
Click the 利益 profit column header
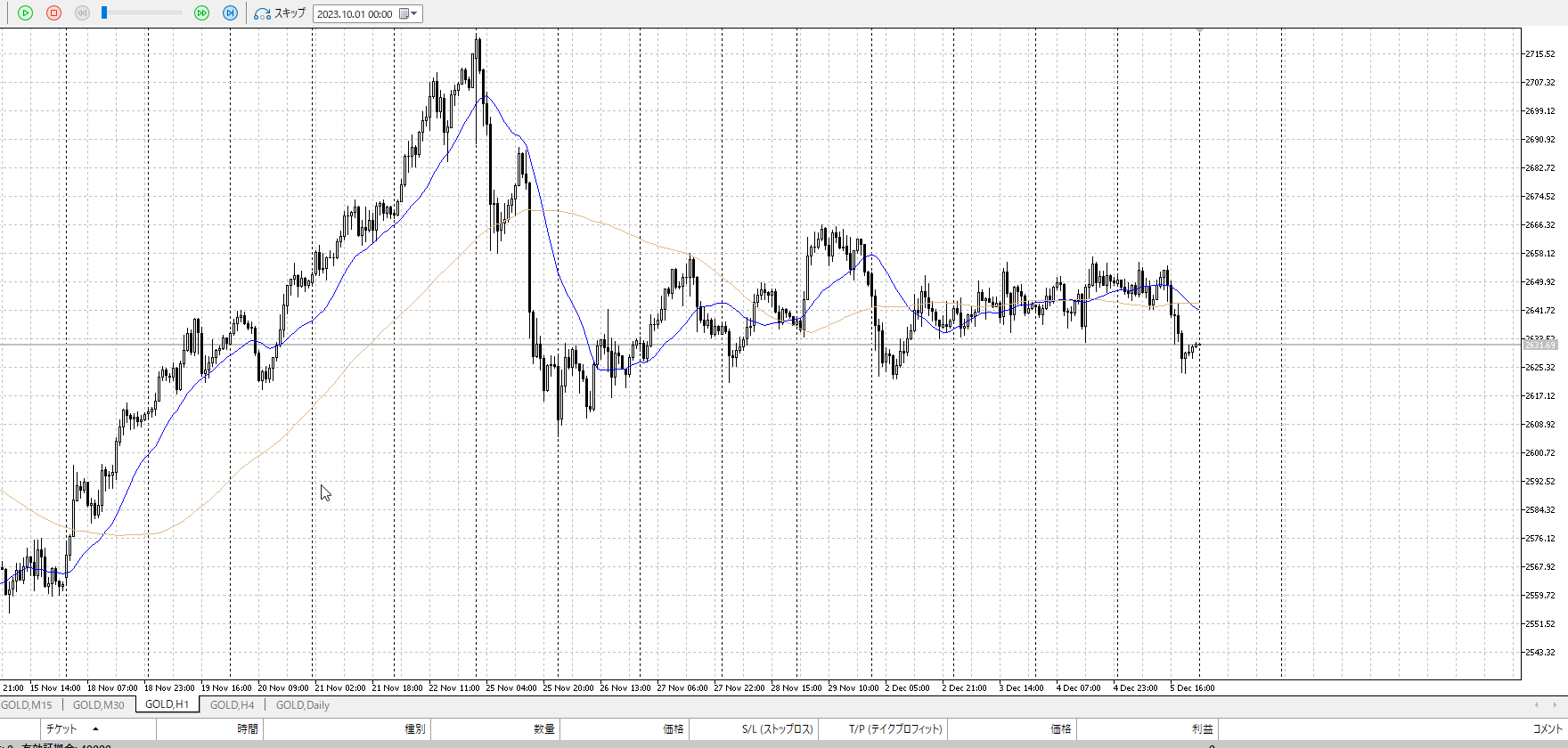pyautogui.click(x=1202, y=729)
